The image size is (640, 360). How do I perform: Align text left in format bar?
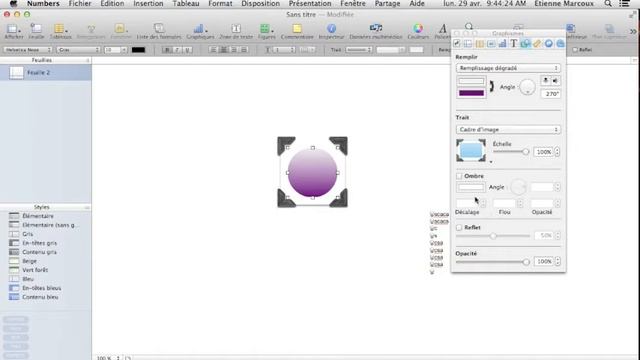tap(213, 50)
